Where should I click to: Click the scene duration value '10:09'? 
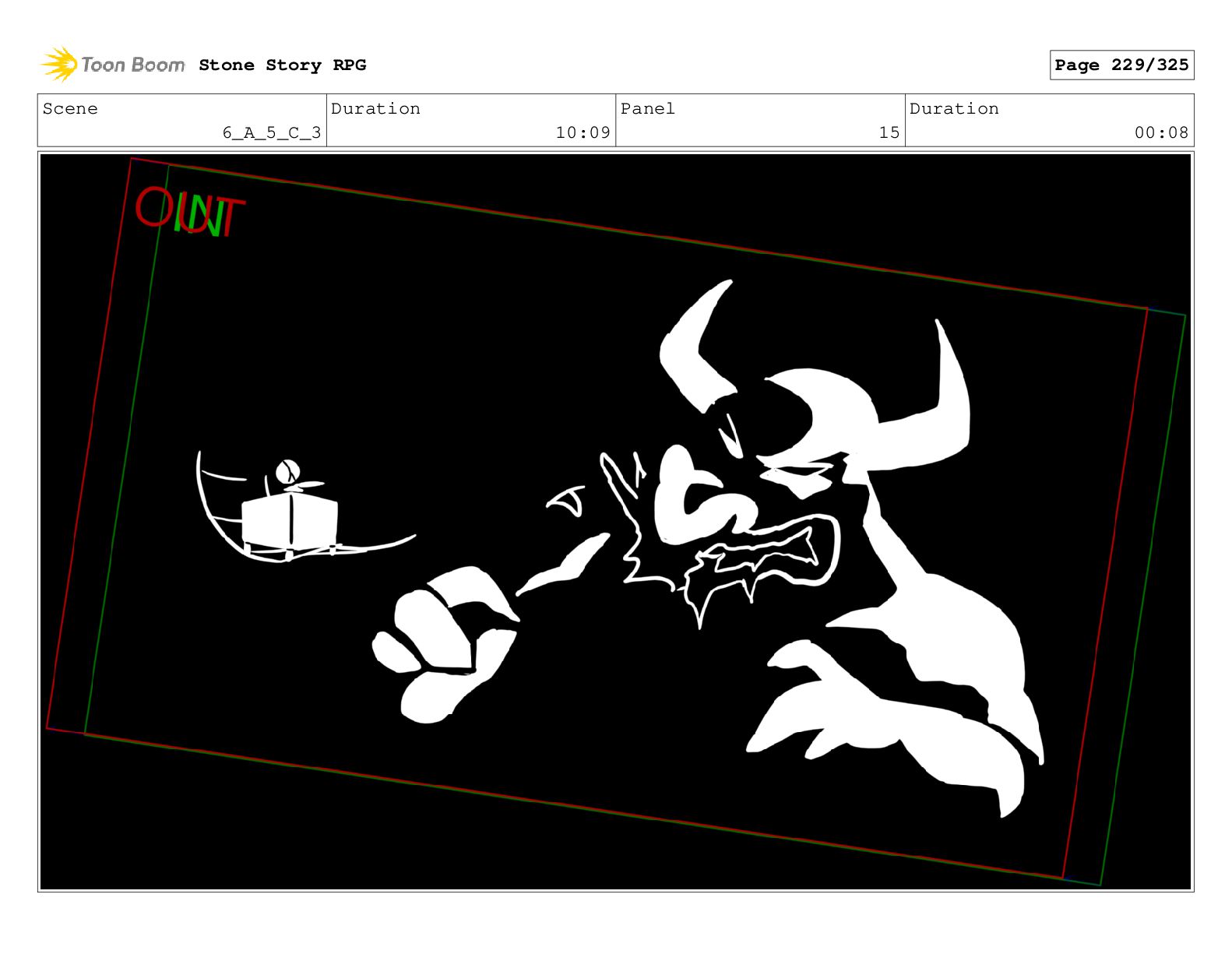coord(583,132)
